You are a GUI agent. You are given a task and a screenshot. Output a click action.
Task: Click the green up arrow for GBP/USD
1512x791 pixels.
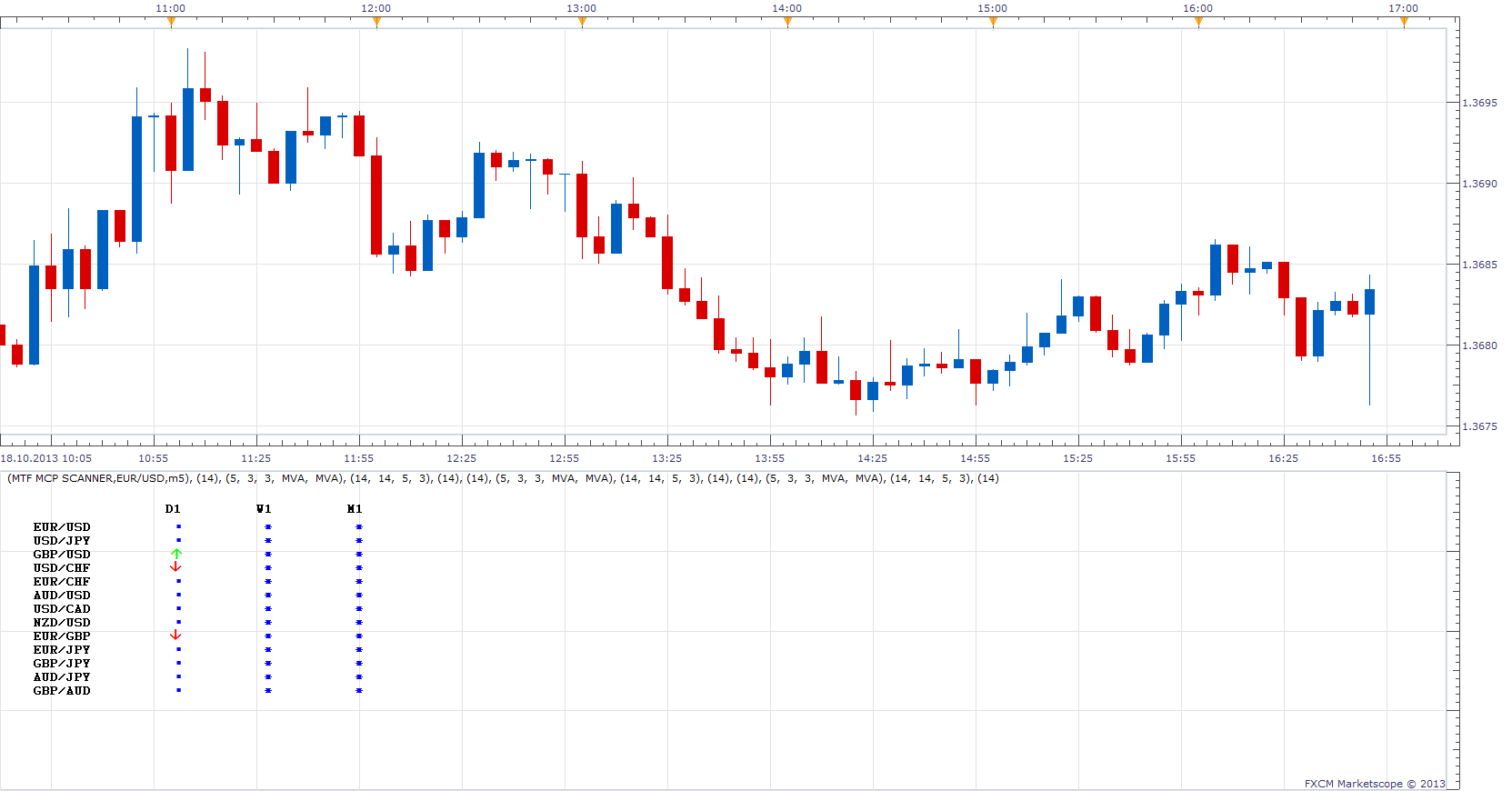click(x=176, y=554)
